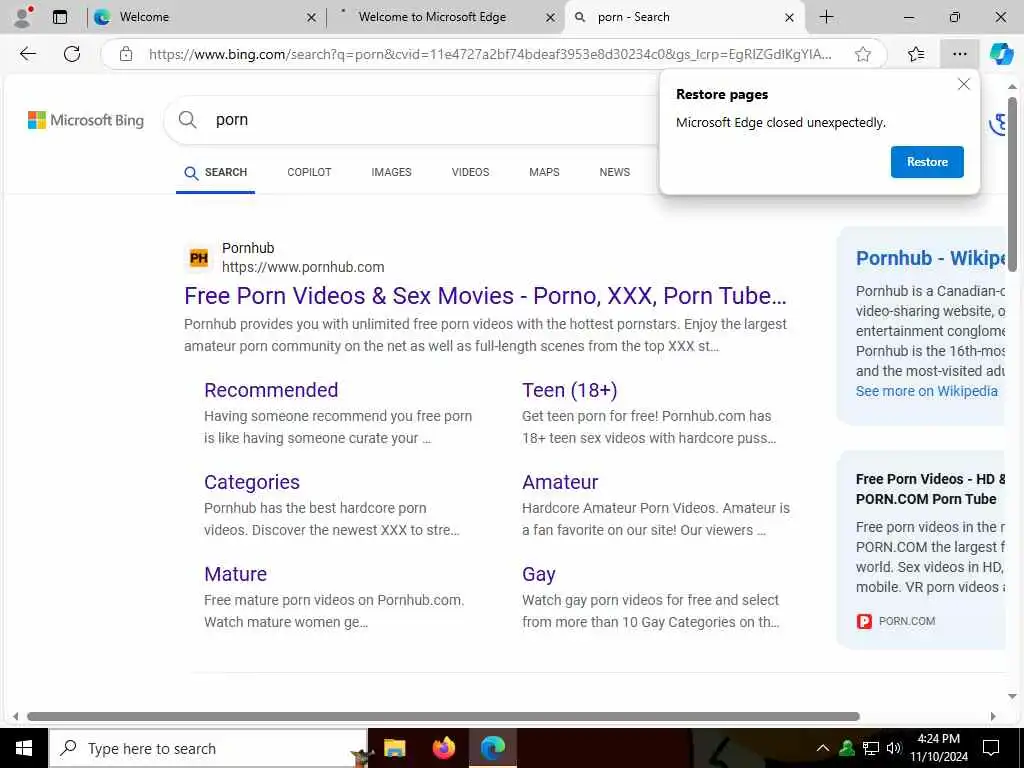Image resolution: width=1024 pixels, height=768 pixels.
Task: Click the blue Restore button
Action: (927, 162)
